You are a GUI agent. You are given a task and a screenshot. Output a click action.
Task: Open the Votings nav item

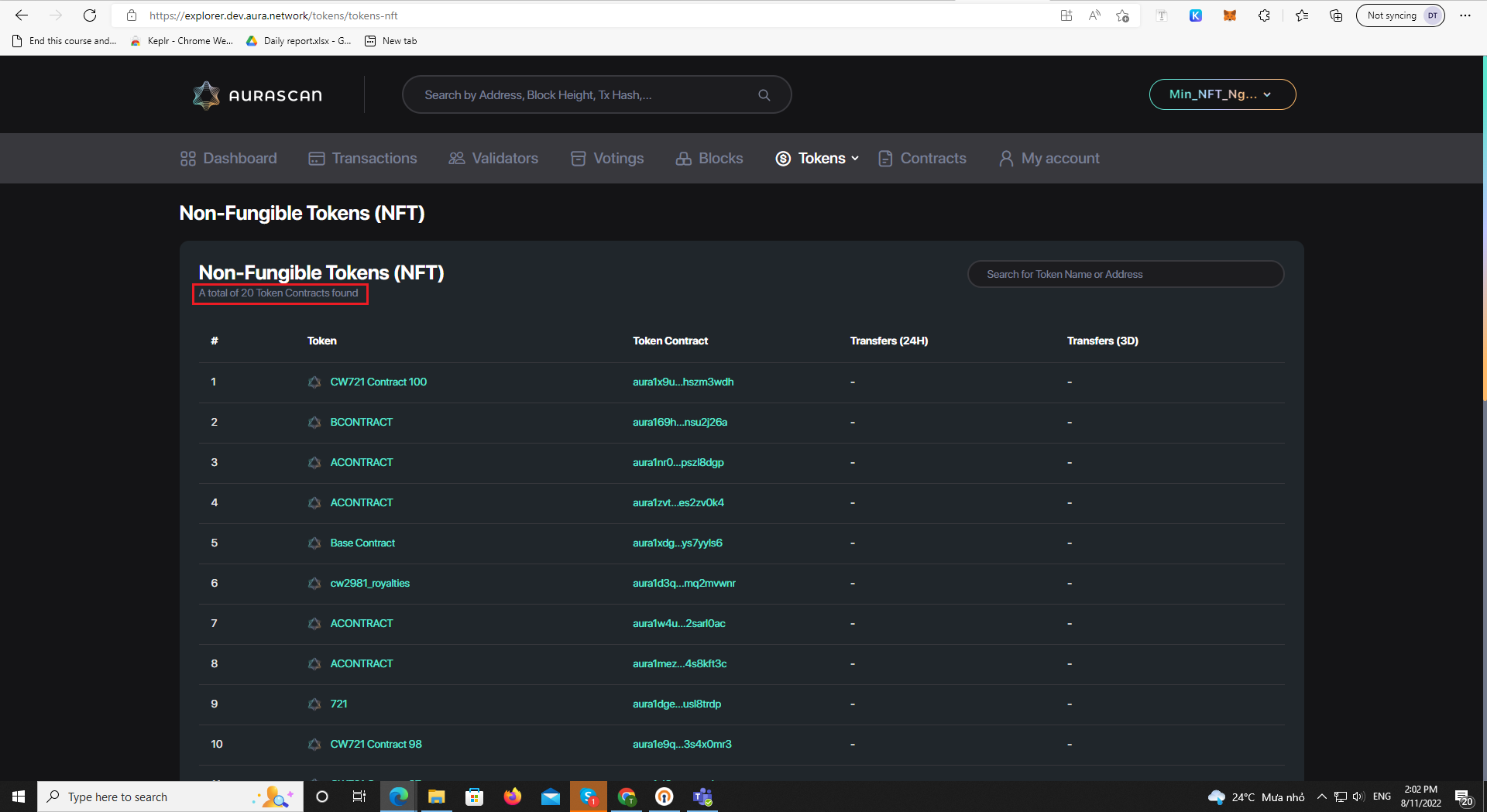[607, 159]
